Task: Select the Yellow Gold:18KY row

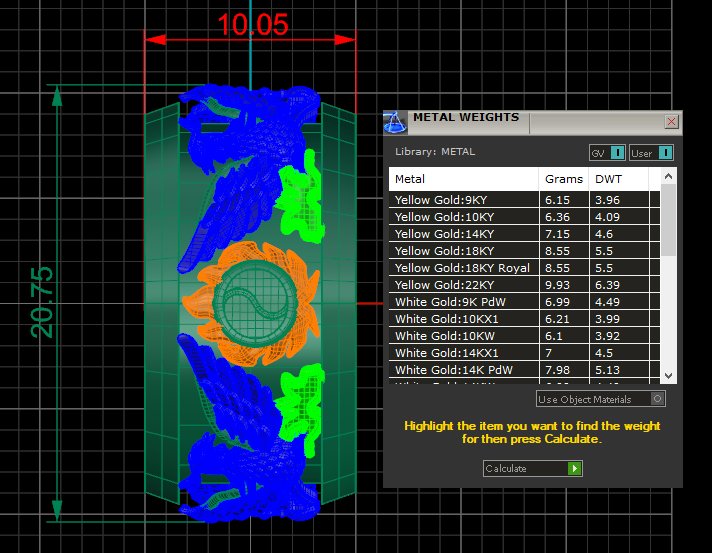Action: click(524, 251)
